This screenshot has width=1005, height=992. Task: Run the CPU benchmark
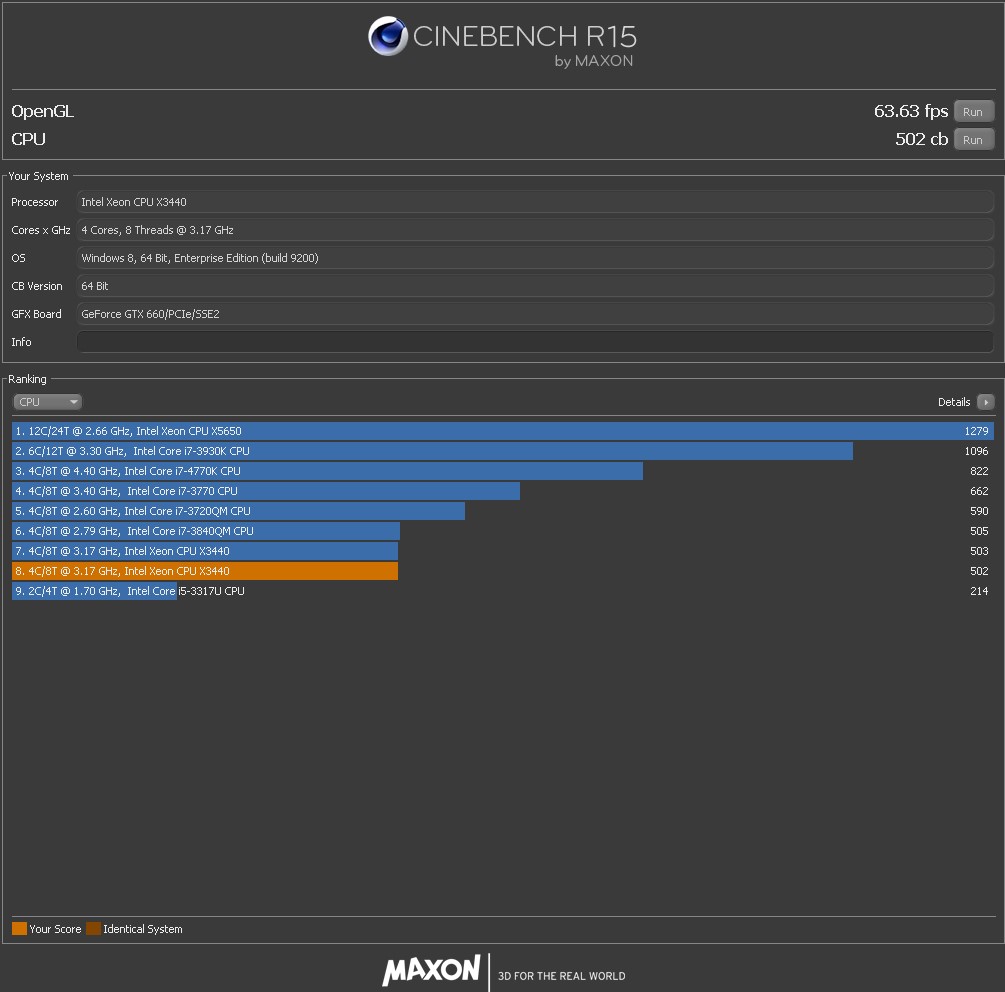click(974, 140)
